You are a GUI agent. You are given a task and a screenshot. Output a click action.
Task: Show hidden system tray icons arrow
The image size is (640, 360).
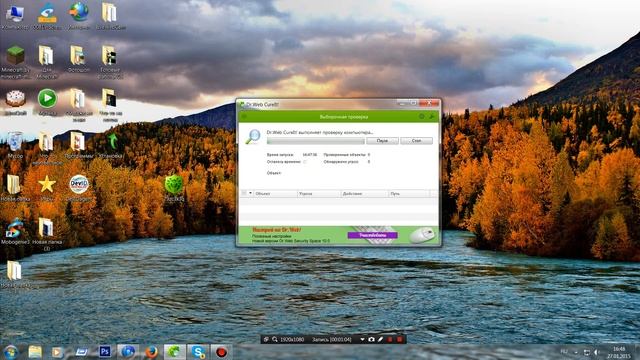click(x=576, y=352)
